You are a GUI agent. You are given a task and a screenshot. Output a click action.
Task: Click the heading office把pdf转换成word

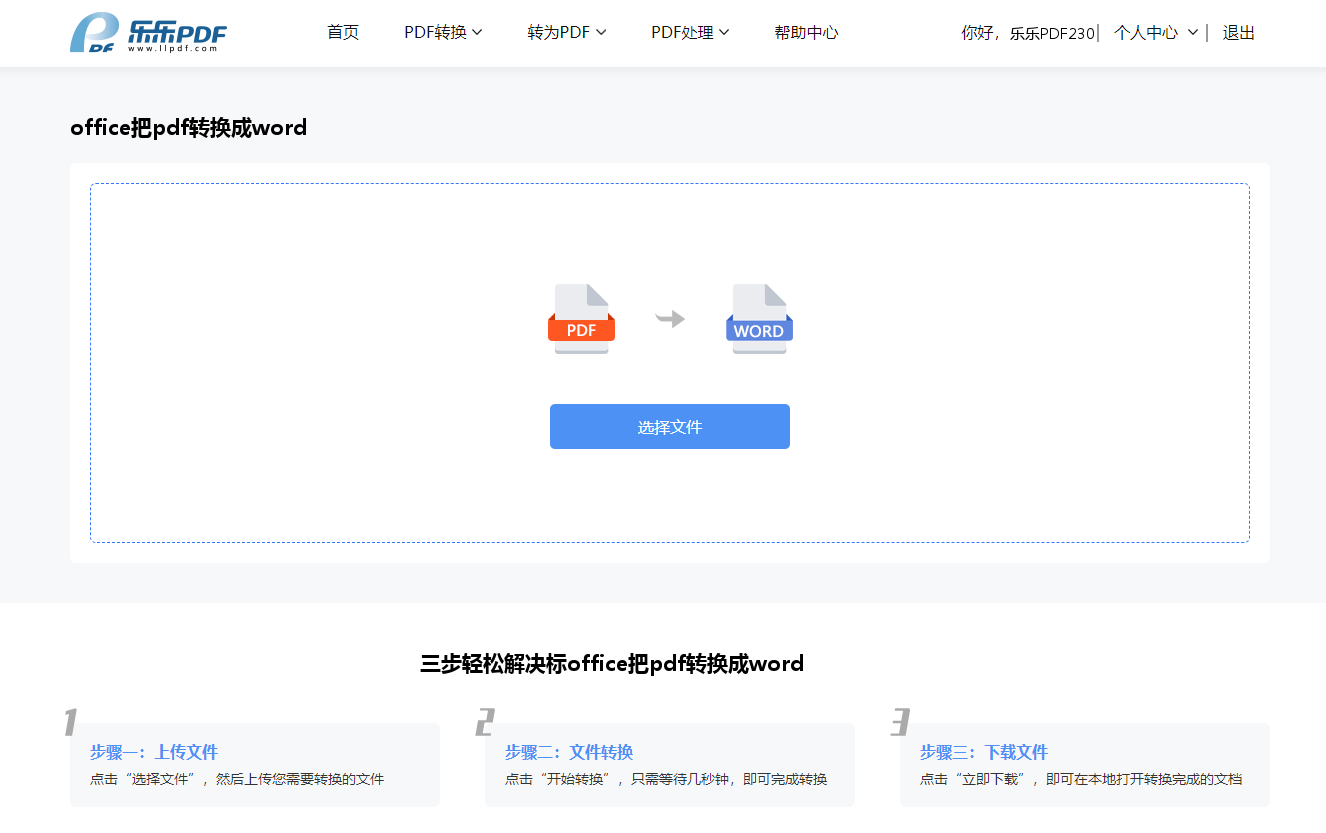point(189,128)
